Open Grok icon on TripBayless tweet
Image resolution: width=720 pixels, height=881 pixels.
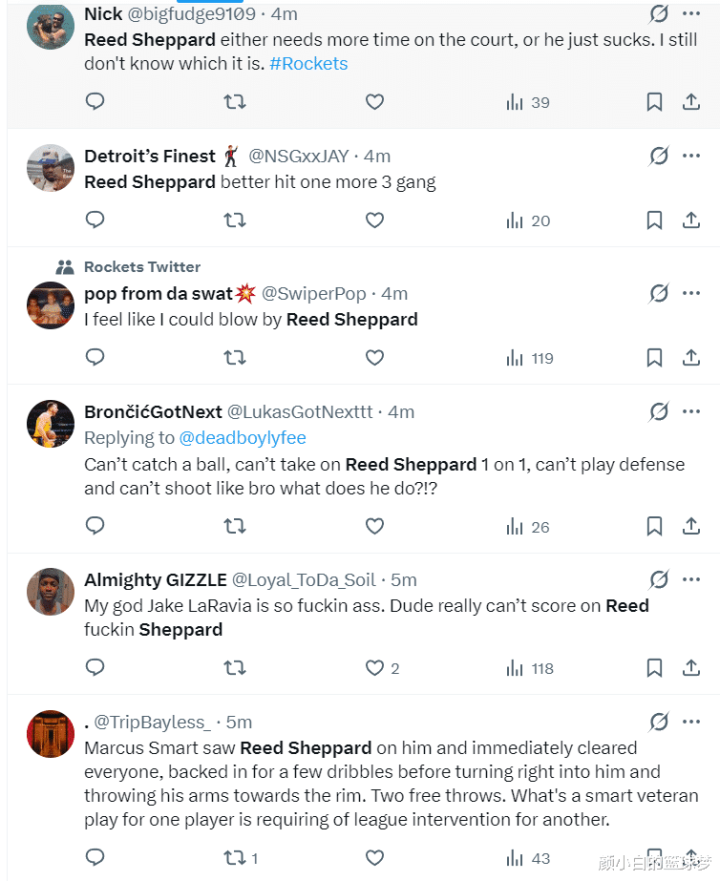tap(659, 721)
